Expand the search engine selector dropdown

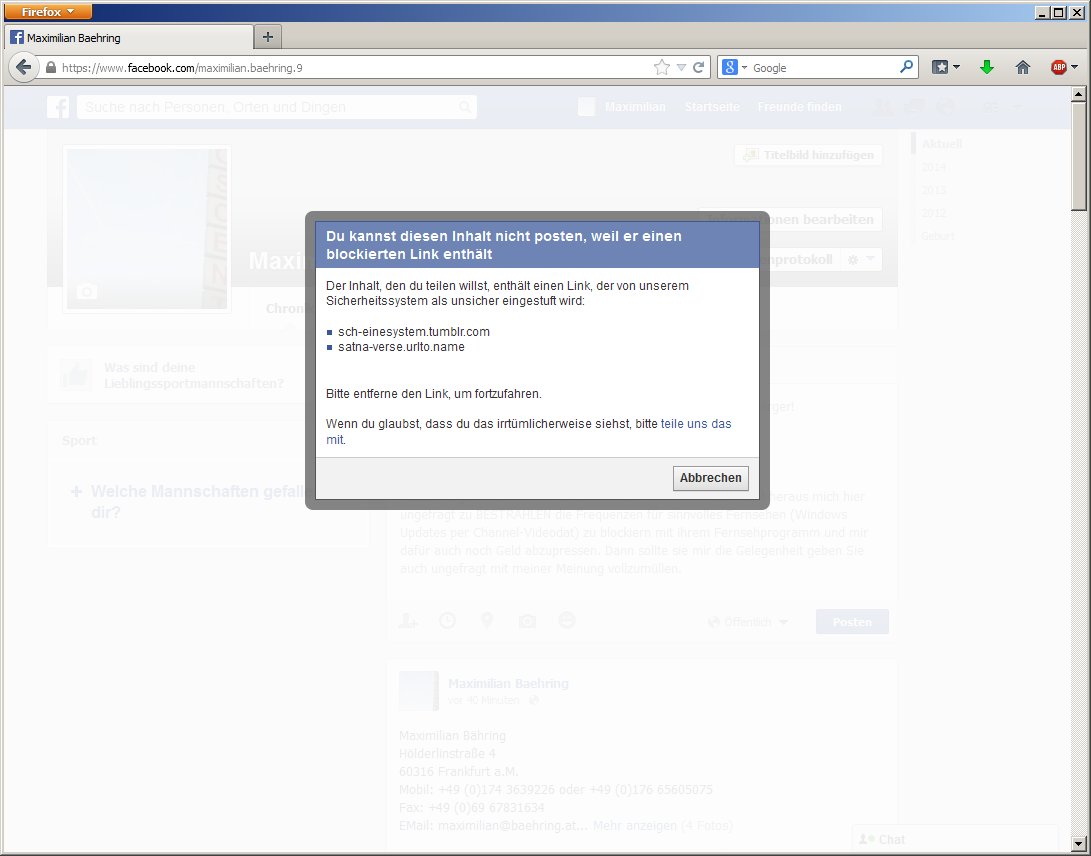tap(735, 67)
